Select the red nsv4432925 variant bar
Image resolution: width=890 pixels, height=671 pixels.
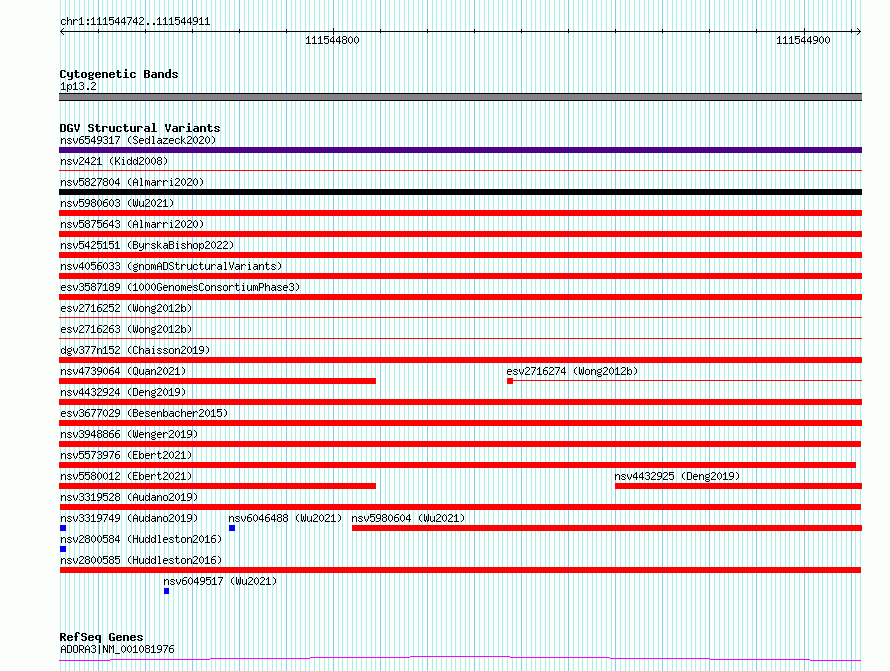(738, 486)
